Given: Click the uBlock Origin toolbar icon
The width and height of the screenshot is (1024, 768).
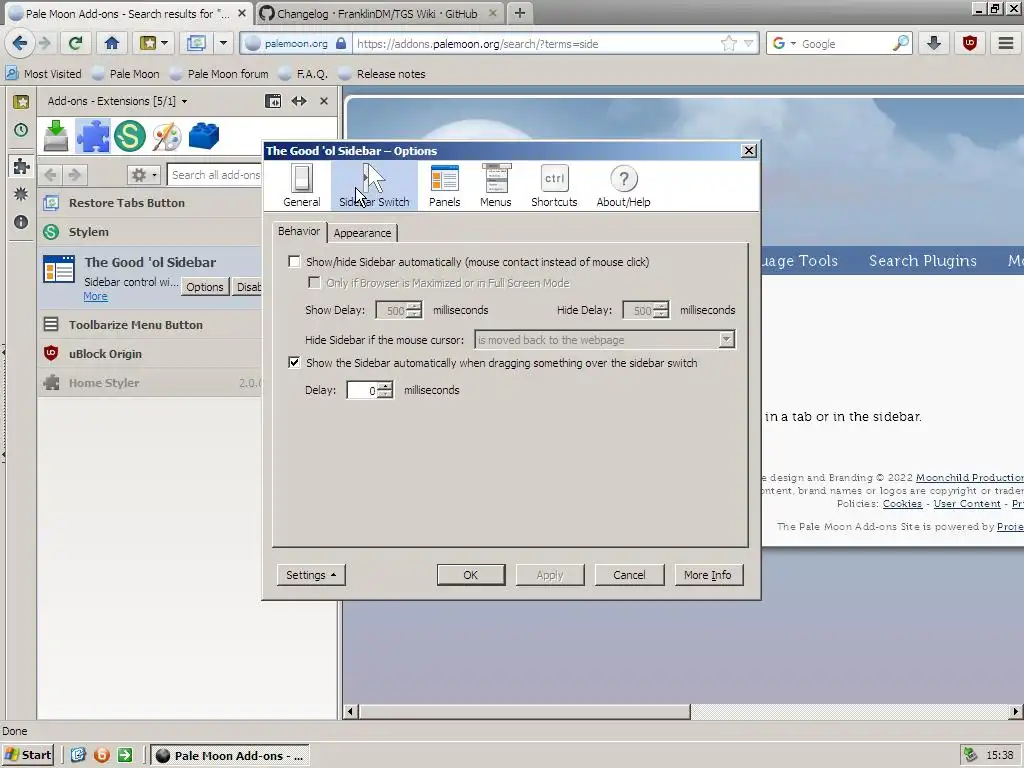Looking at the screenshot, I should point(970,44).
